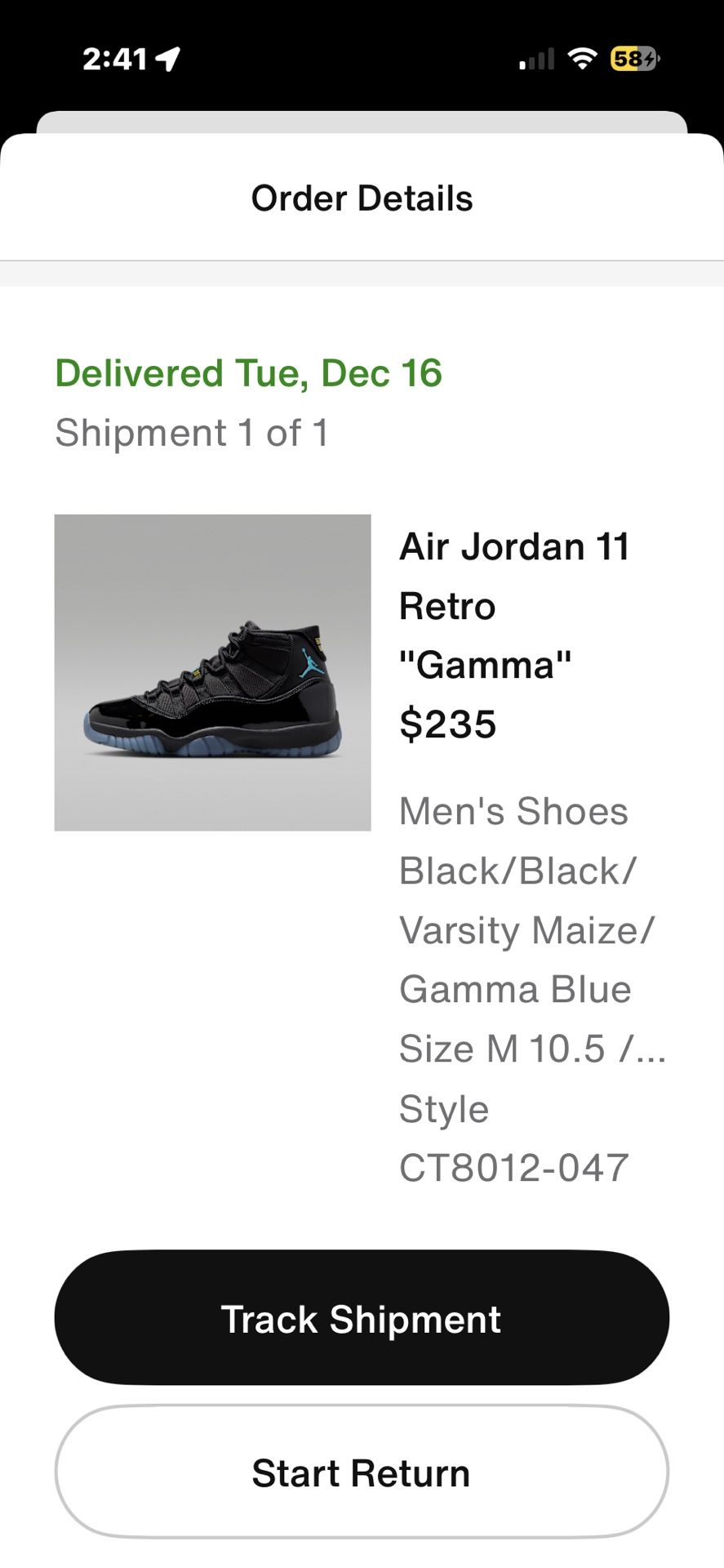Screen dimensions: 724x1568
Task: Tap the Wi-Fi status icon
Action: (582, 58)
